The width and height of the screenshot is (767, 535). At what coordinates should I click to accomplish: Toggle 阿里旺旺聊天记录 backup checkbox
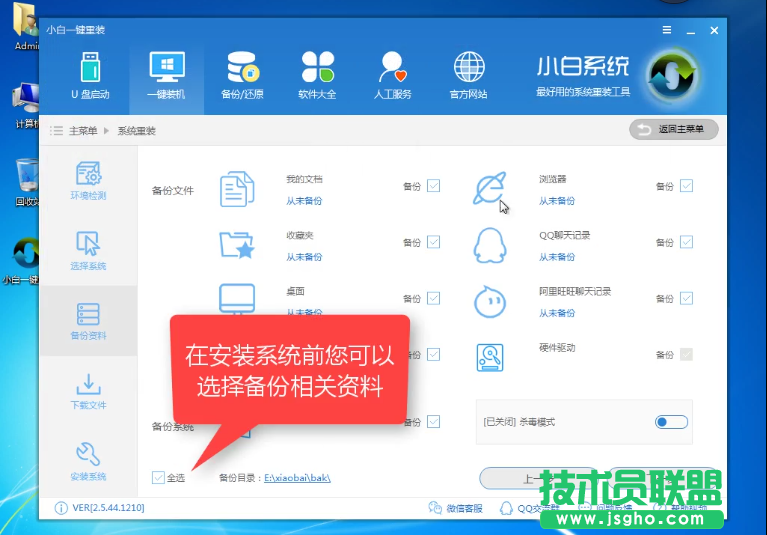pos(686,298)
